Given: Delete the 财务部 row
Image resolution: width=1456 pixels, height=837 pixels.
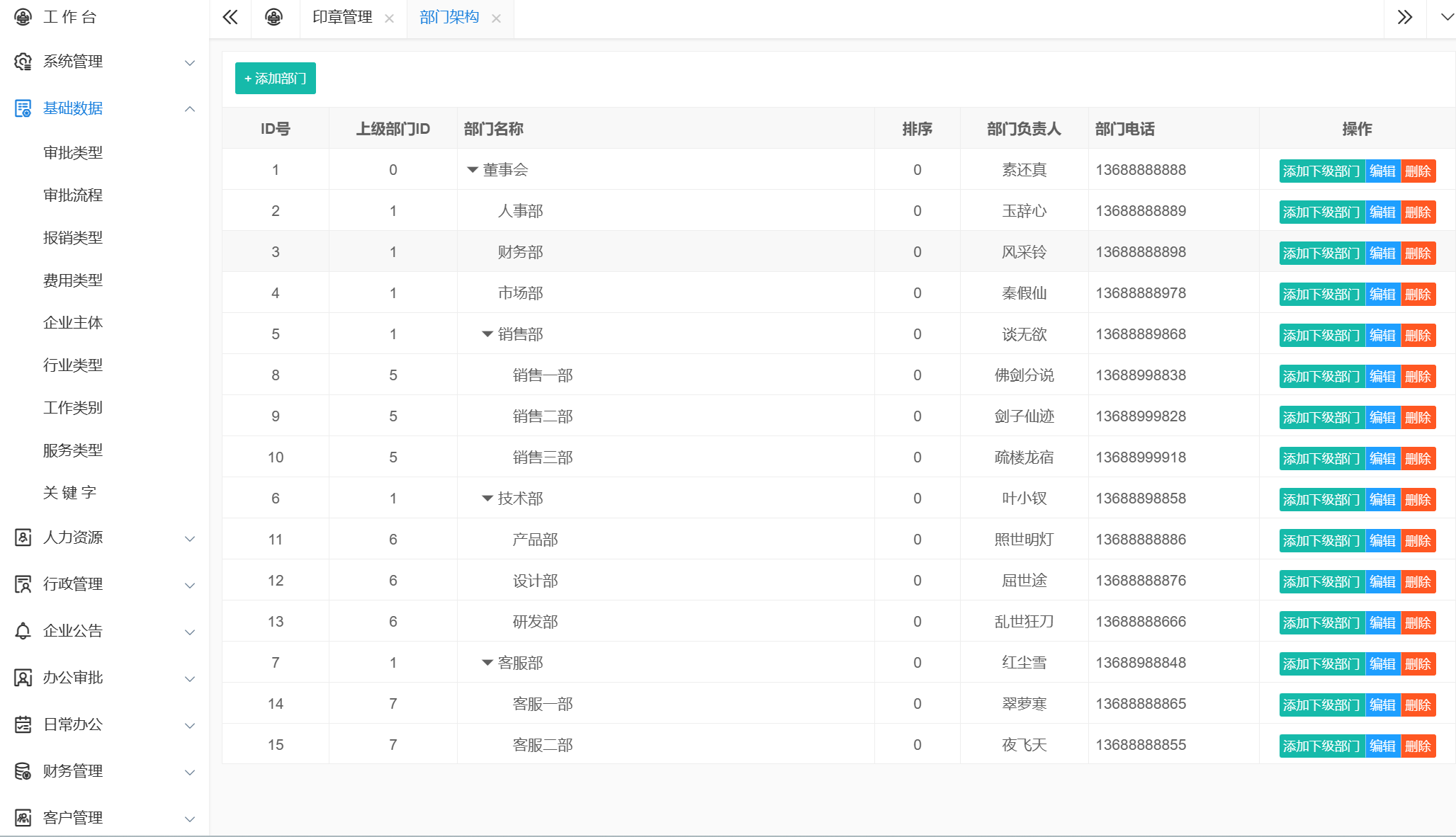Looking at the screenshot, I should [x=1418, y=254].
